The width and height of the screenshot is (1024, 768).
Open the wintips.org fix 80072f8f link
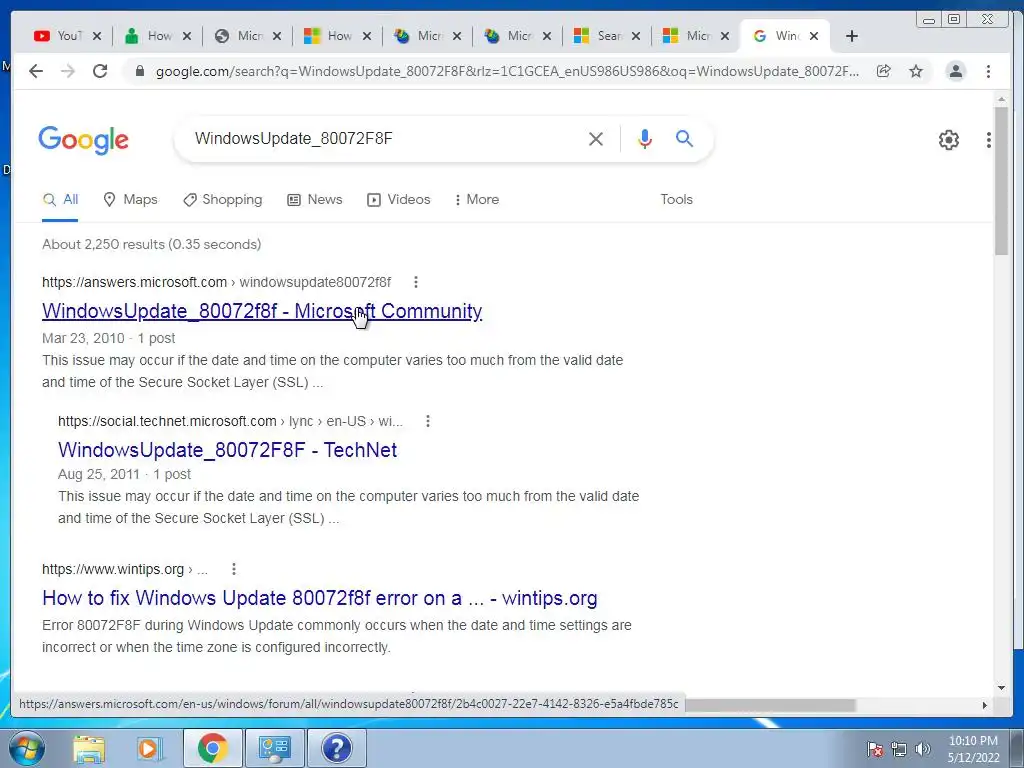point(319,598)
